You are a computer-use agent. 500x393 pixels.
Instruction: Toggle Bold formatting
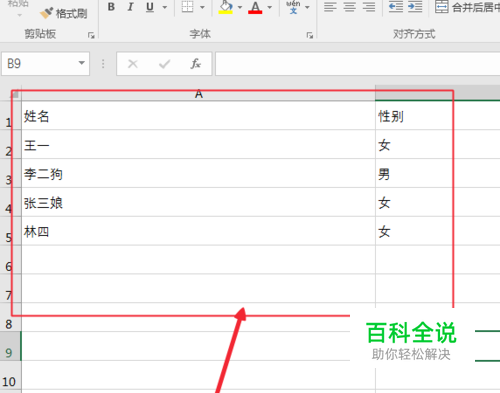point(111,7)
